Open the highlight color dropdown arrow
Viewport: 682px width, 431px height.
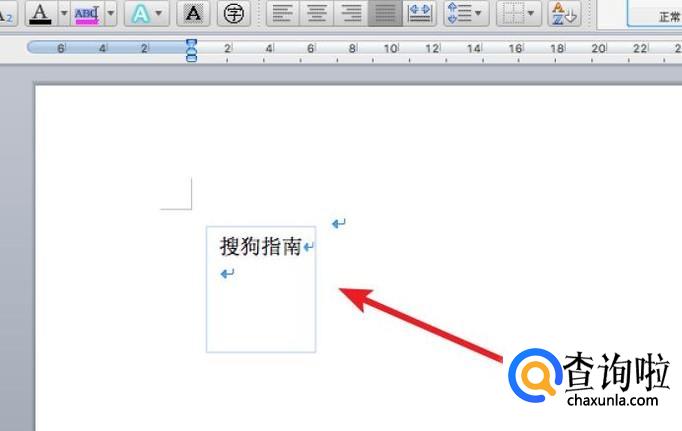[x=110, y=13]
